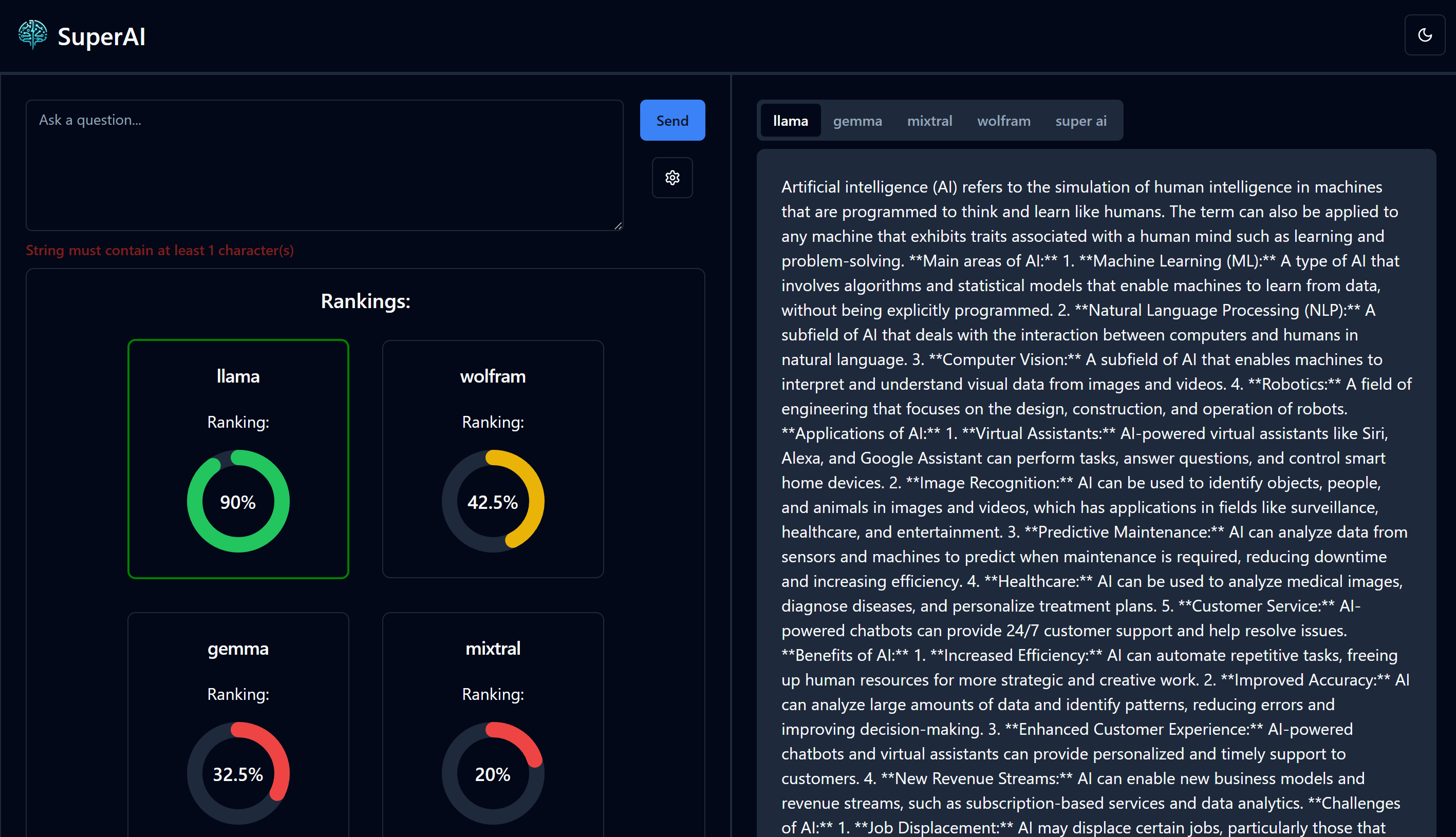Image resolution: width=1456 pixels, height=837 pixels.
Task: Click the wolfram 42.5% yellow progress ring
Action: 493,501
